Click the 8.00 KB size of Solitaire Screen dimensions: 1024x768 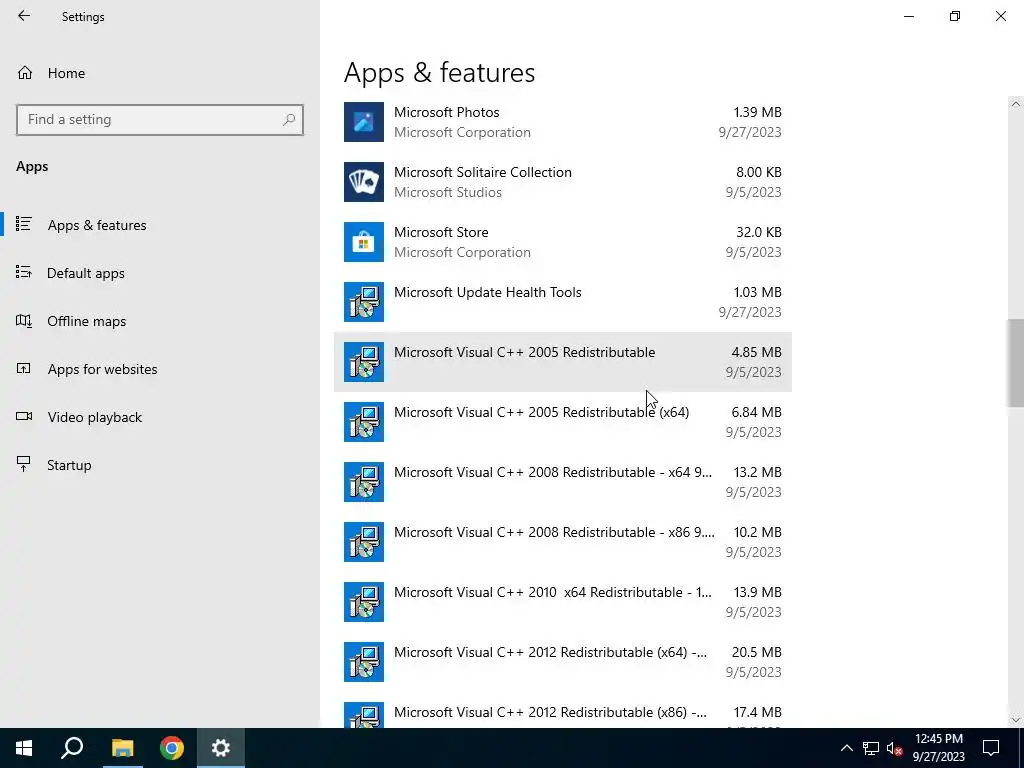758,172
